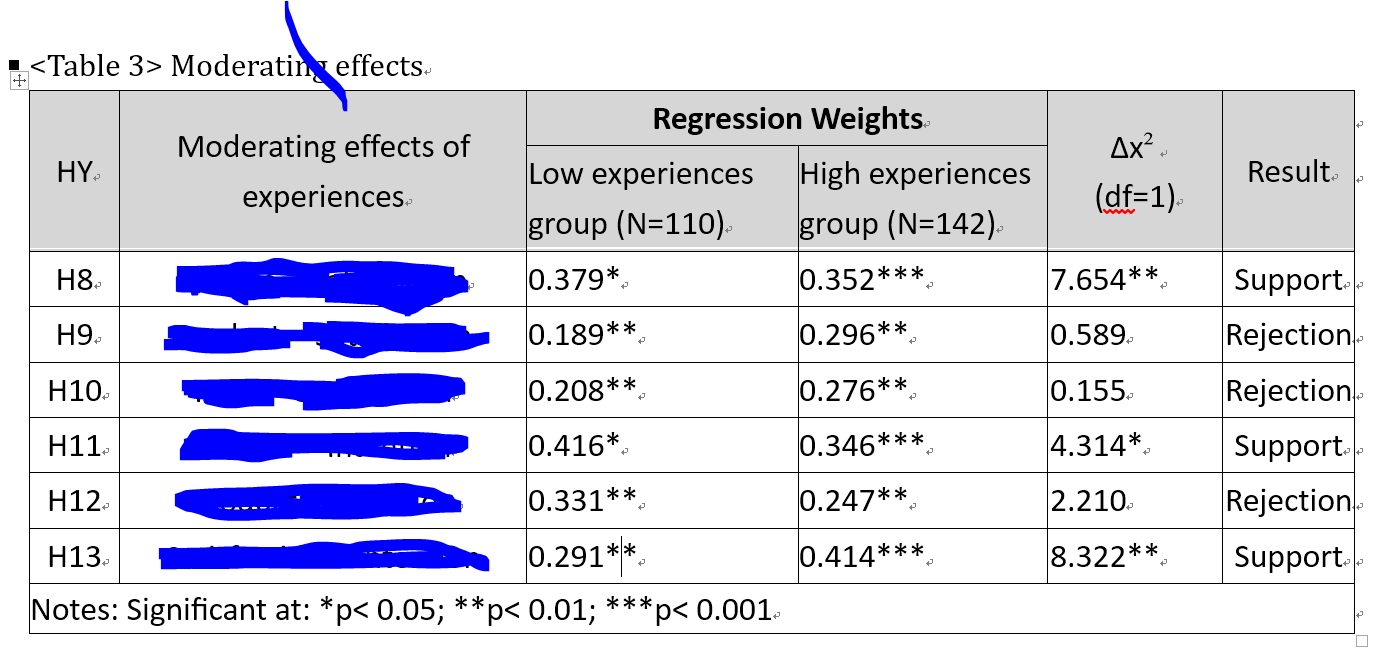Click the 'High experiences group (N=142)' header
The width and height of the screenshot is (1384, 658).
click(x=915, y=198)
